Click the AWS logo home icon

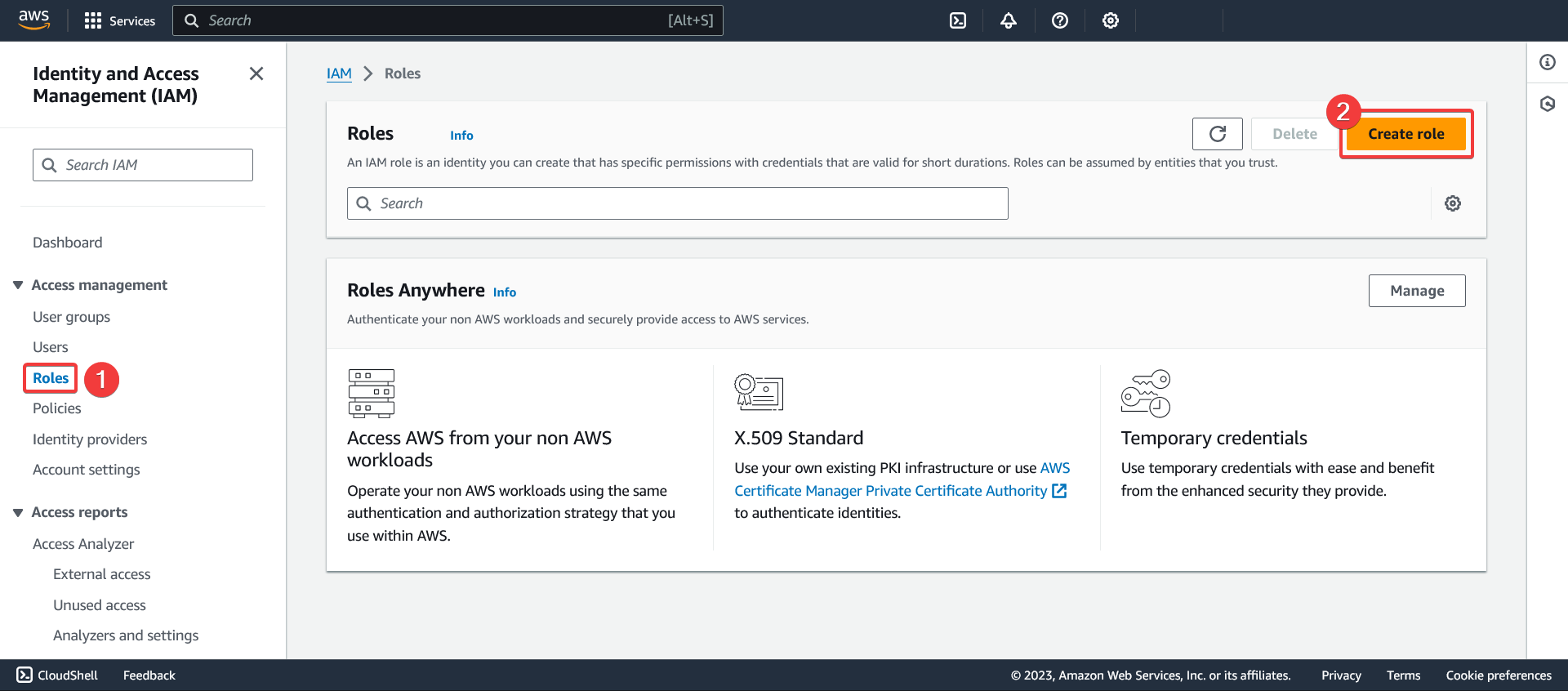tap(34, 20)
